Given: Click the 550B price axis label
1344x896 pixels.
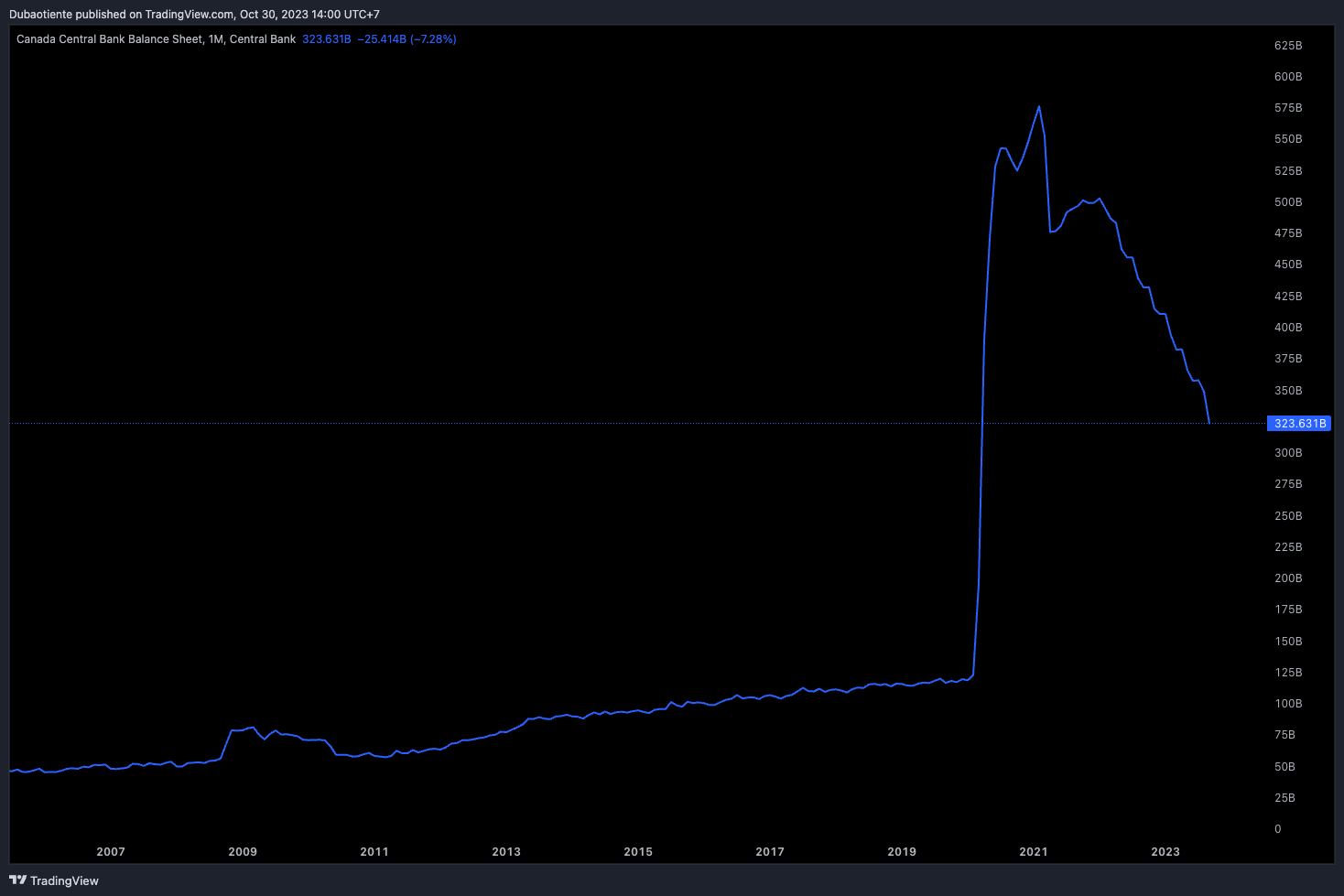Looking at the screenshot, I should 1288,139.
